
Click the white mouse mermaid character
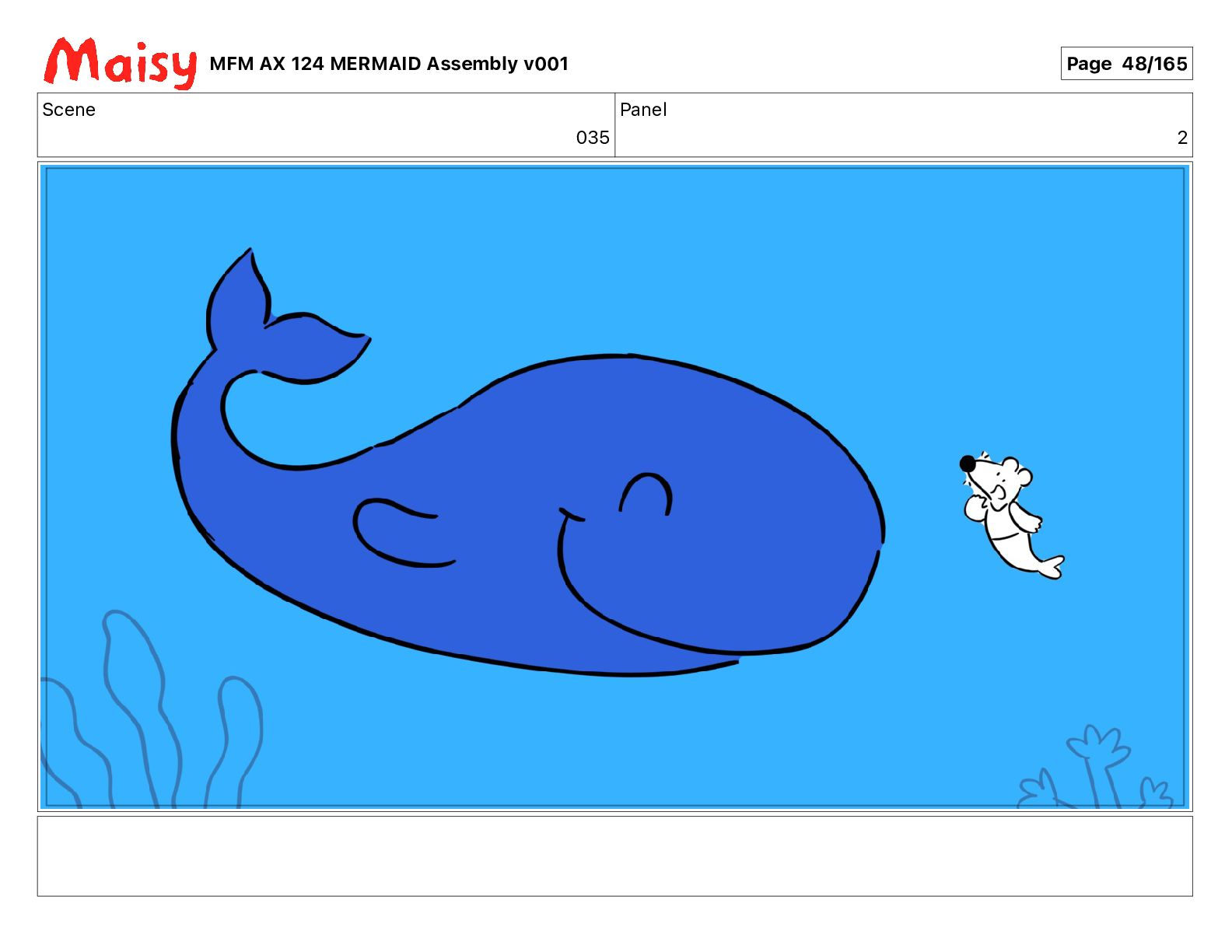(x=1010, y=515)
